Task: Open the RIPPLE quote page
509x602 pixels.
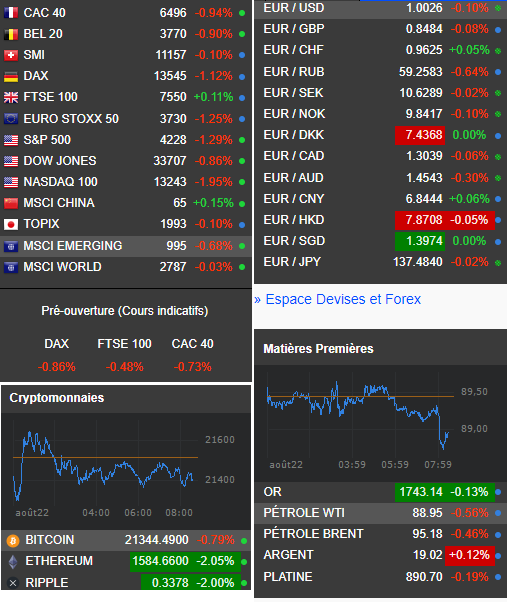Action: tap(47, 583)
